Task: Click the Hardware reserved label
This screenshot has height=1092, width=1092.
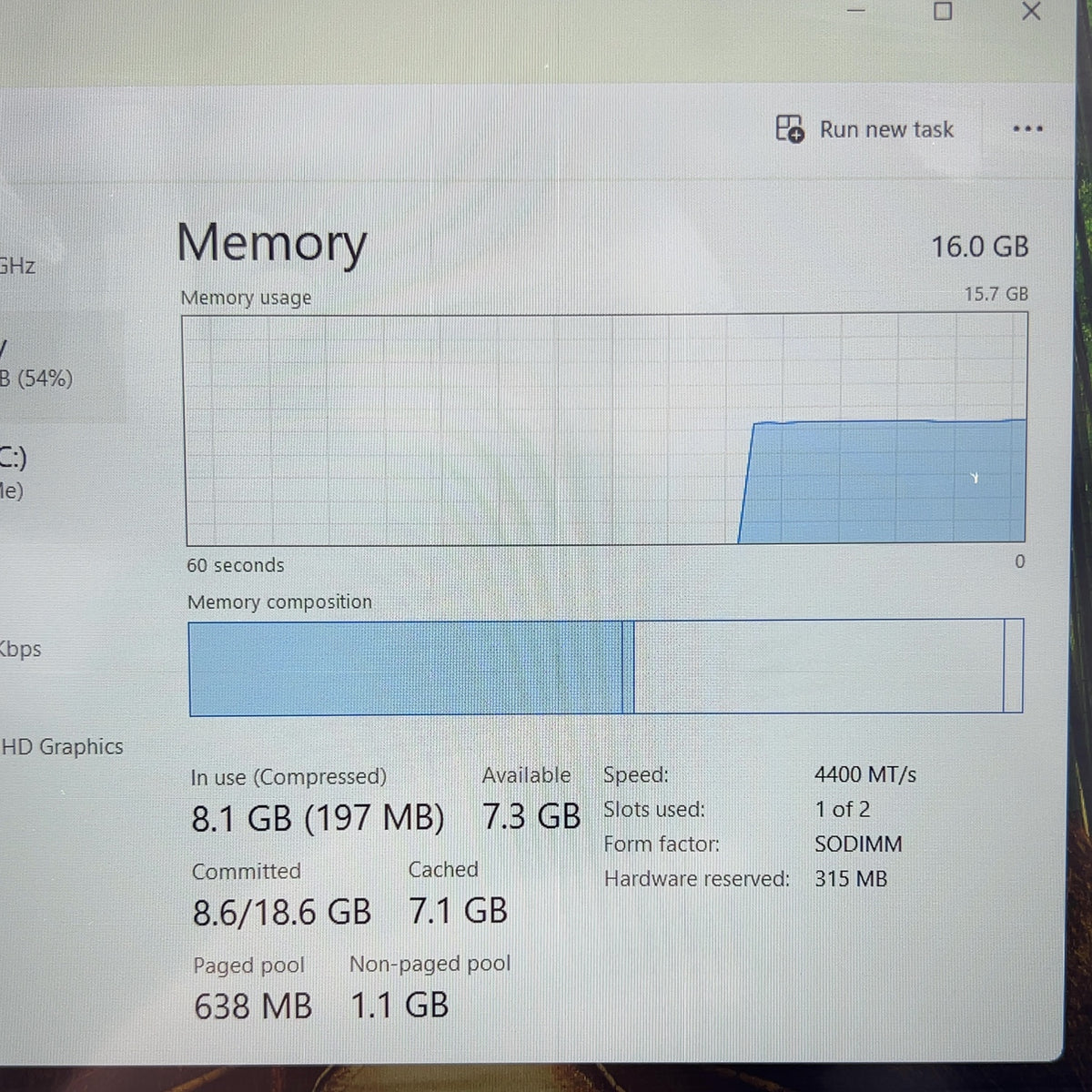Action: (x=697, y=879)
